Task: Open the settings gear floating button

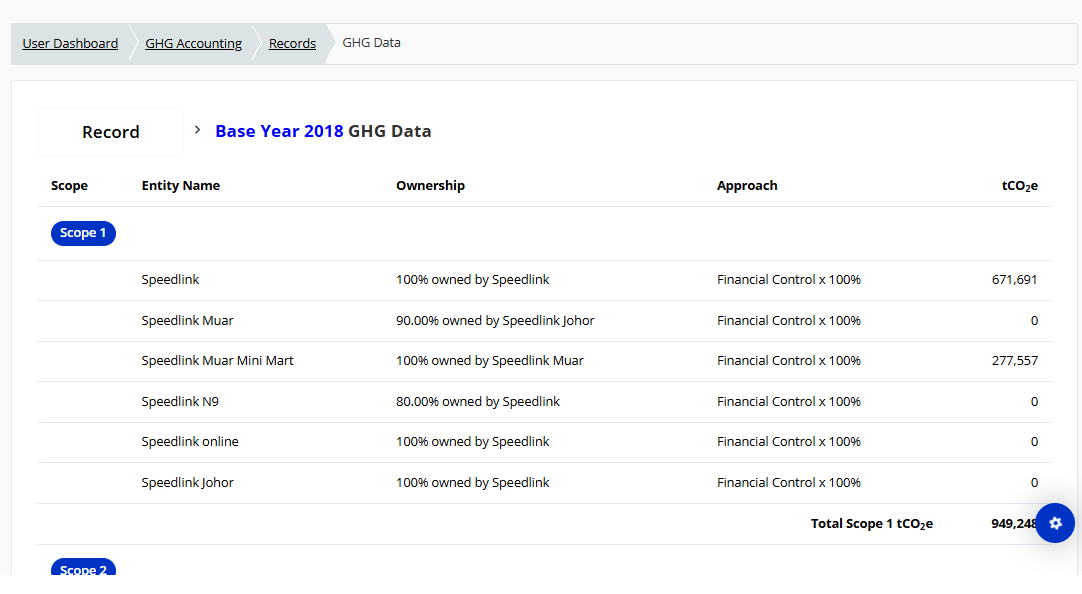Action: (x=1055, y=523)
